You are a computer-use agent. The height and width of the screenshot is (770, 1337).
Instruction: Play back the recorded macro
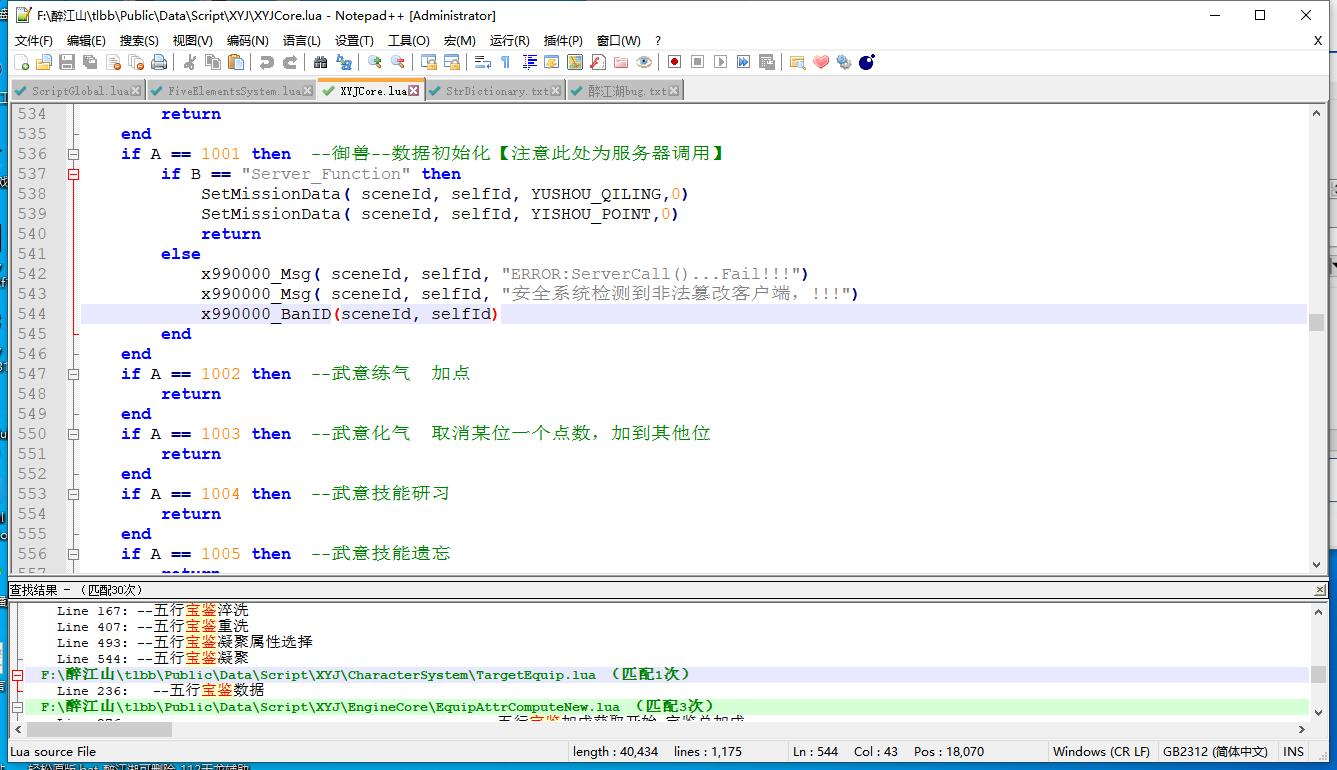click(721, 62)
